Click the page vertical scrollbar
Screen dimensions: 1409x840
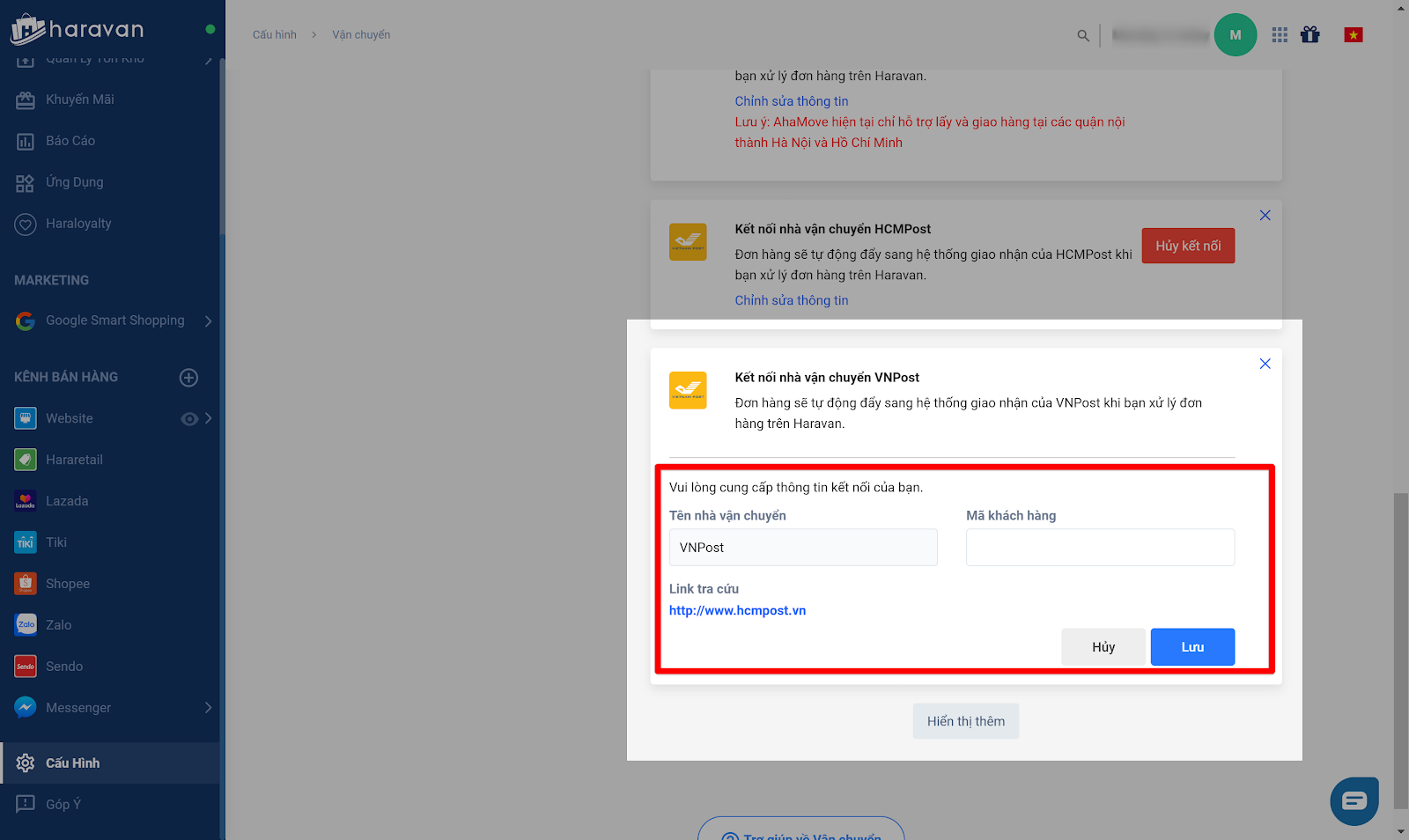point(1401,650)
